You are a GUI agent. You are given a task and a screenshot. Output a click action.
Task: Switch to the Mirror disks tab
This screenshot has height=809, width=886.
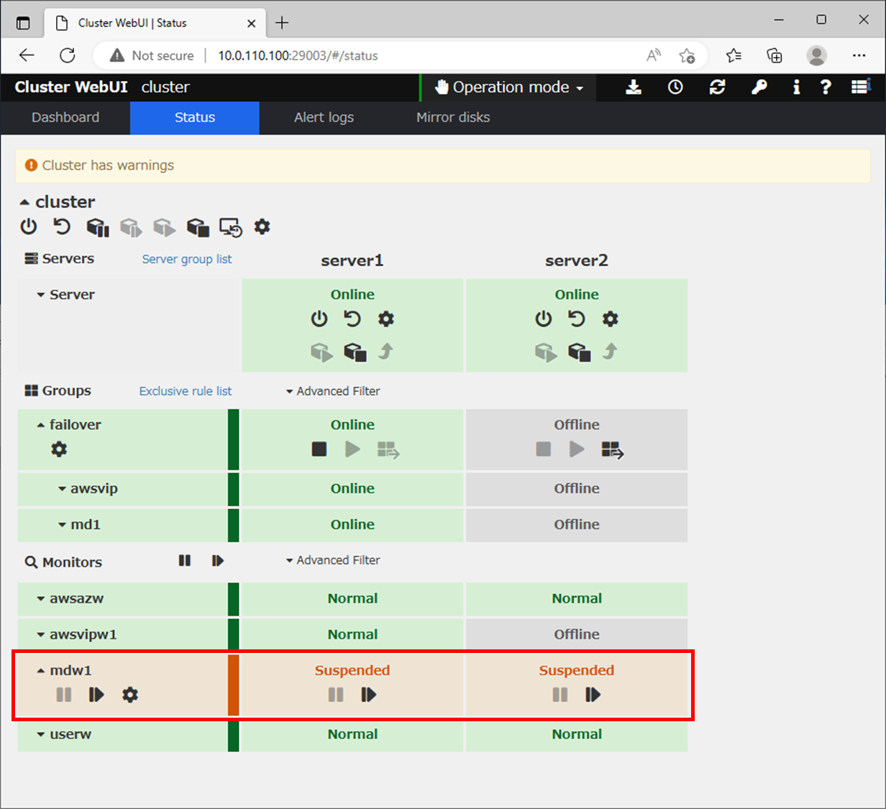point(452,117)
